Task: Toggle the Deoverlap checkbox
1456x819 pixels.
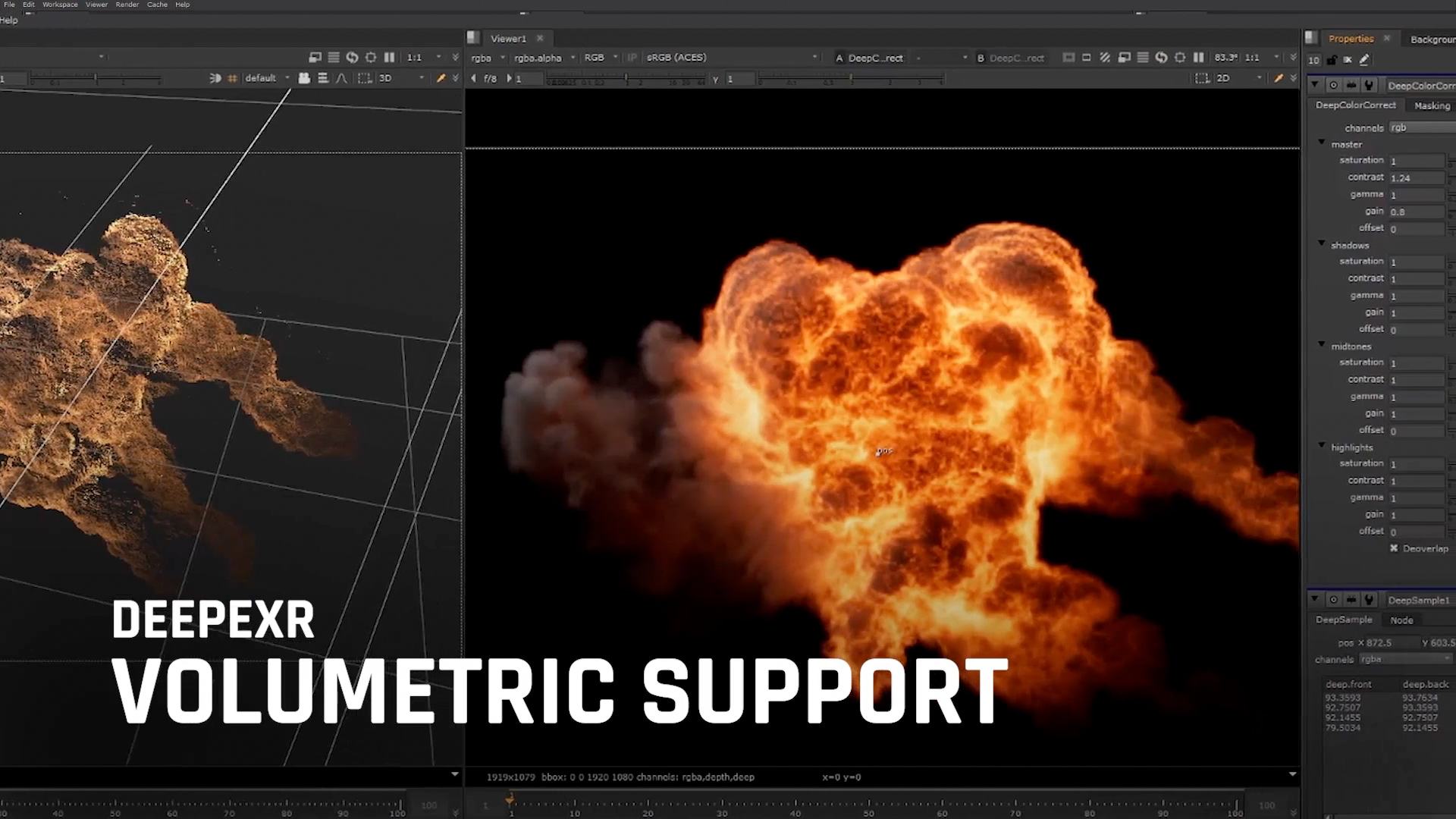Action: [1394, 548]
